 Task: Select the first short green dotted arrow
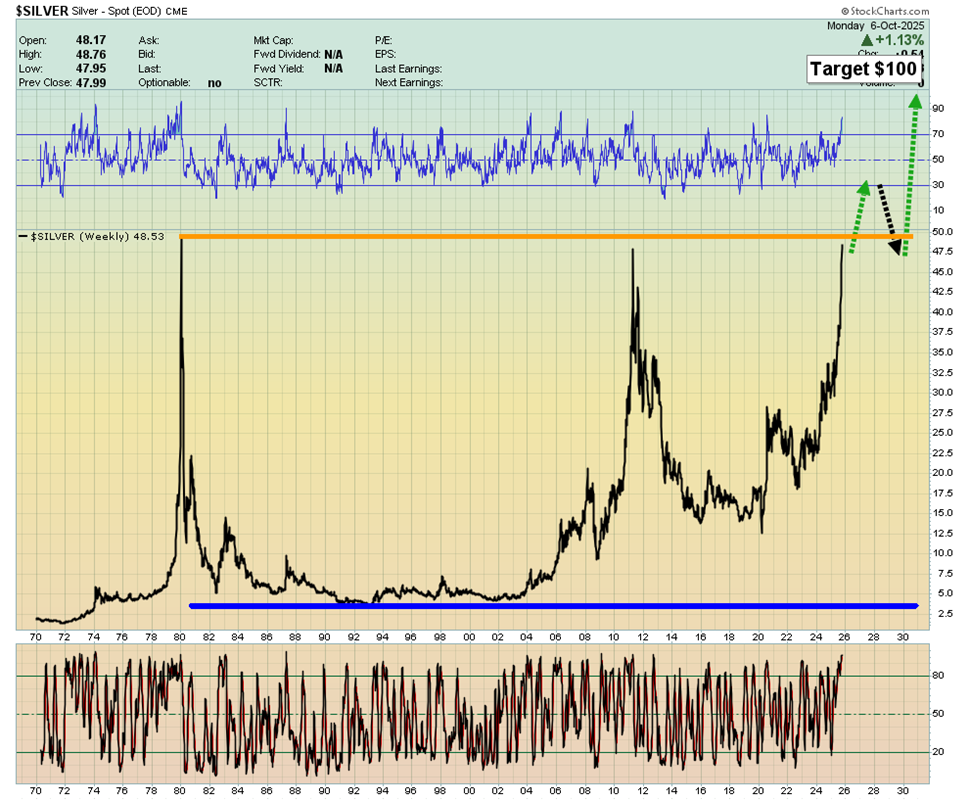coord(858,215)
